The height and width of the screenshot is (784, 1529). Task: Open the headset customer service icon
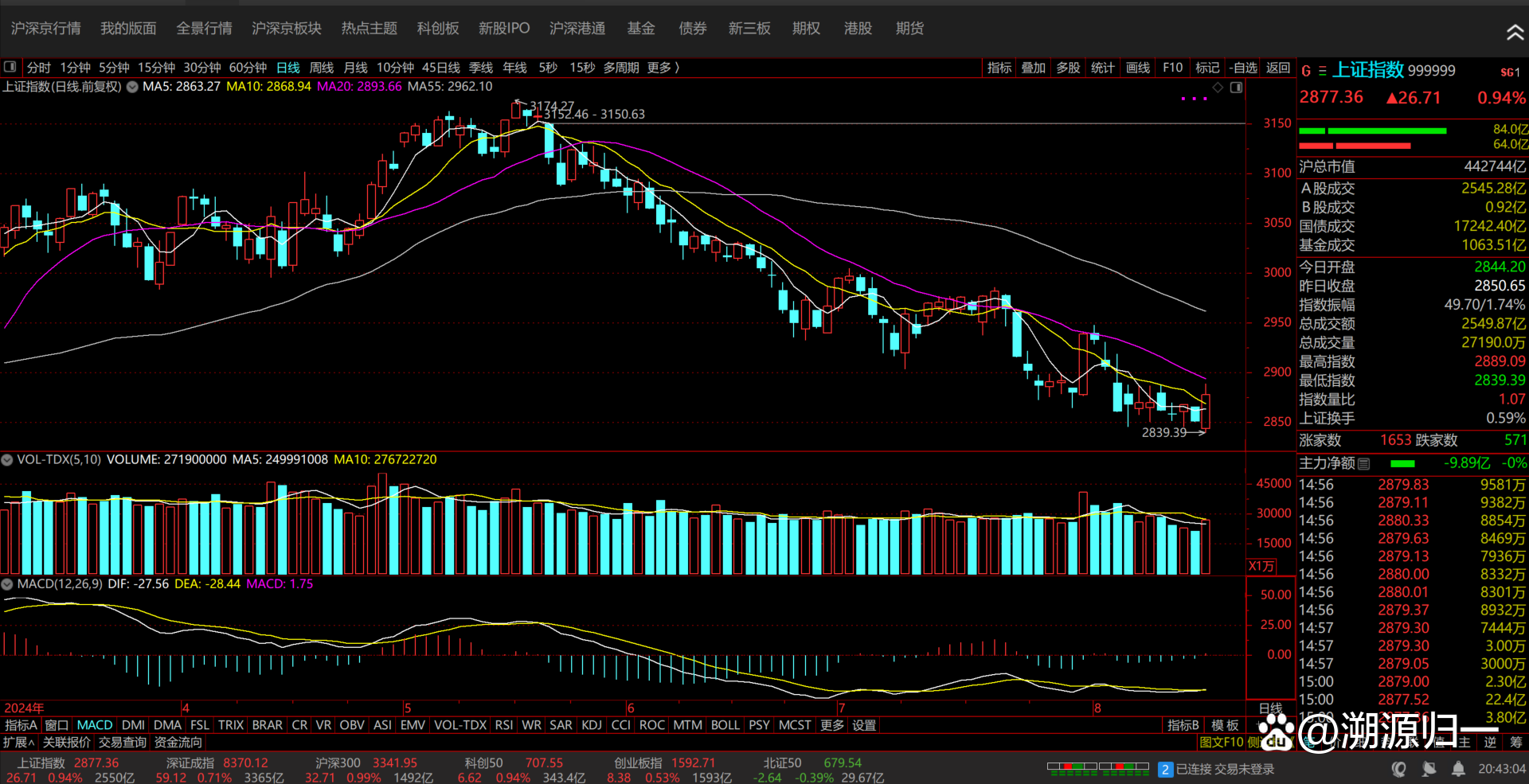1399,769
